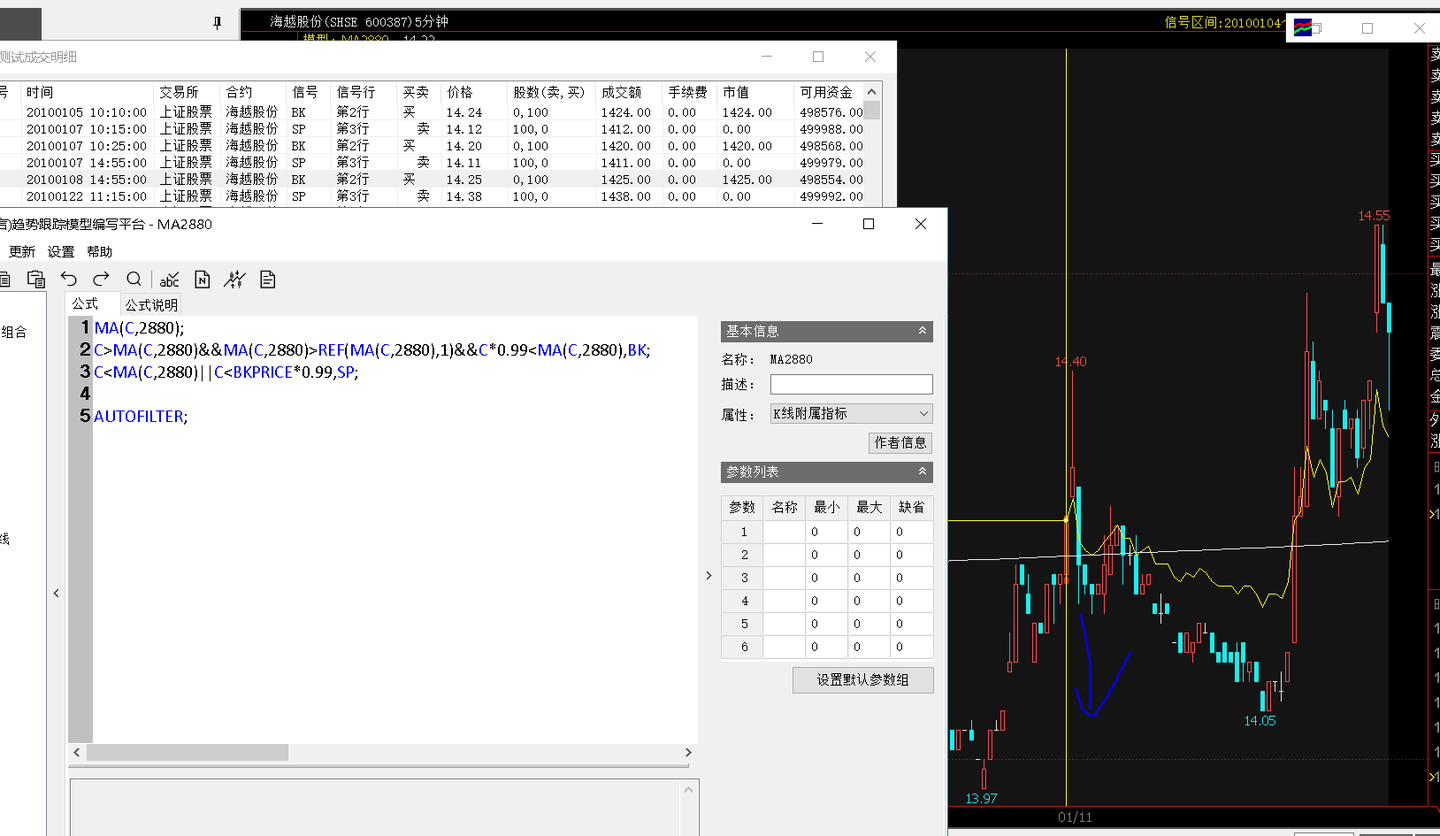1440x836 pixels.
Task: Click the 交易所 column header
Action: (187, 92)
